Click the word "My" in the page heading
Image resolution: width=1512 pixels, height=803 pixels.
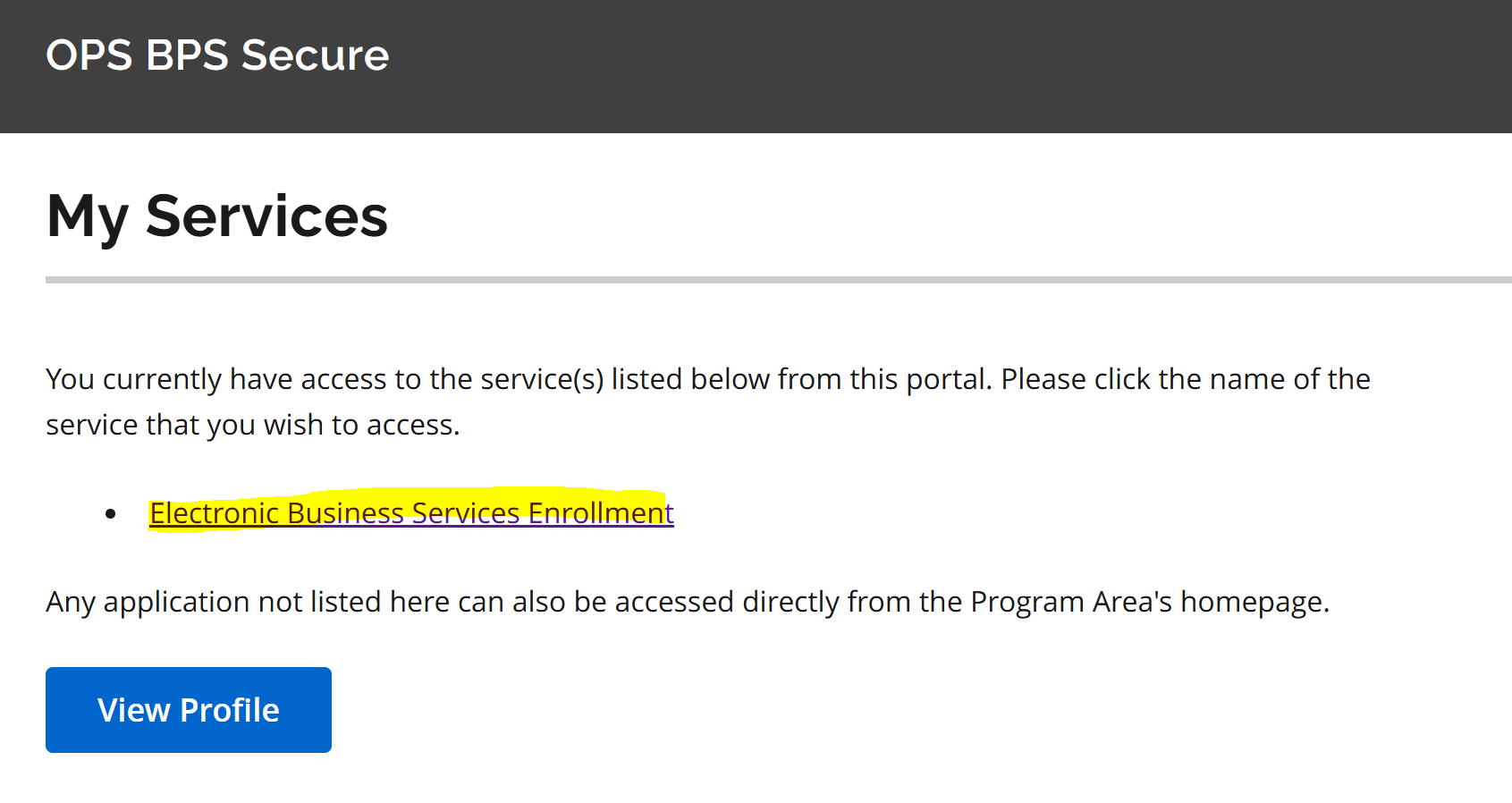tap(88, 216)
